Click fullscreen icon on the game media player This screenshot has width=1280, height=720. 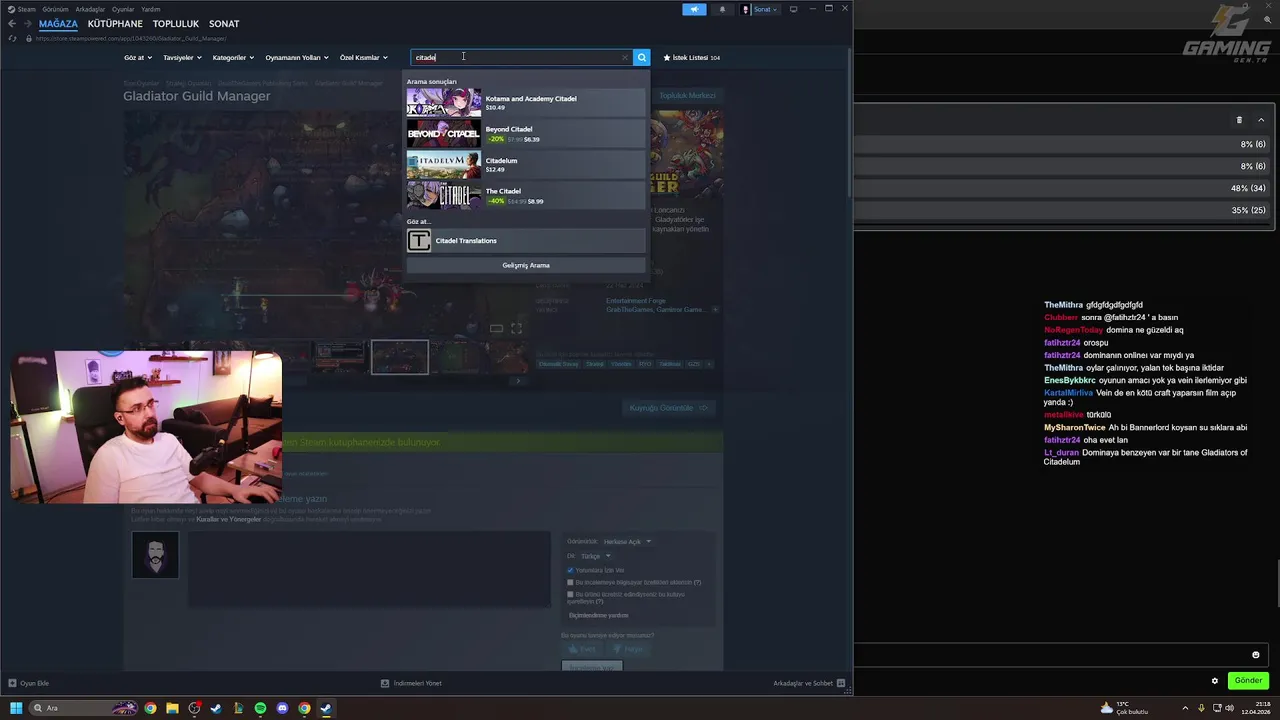[516, 328]
